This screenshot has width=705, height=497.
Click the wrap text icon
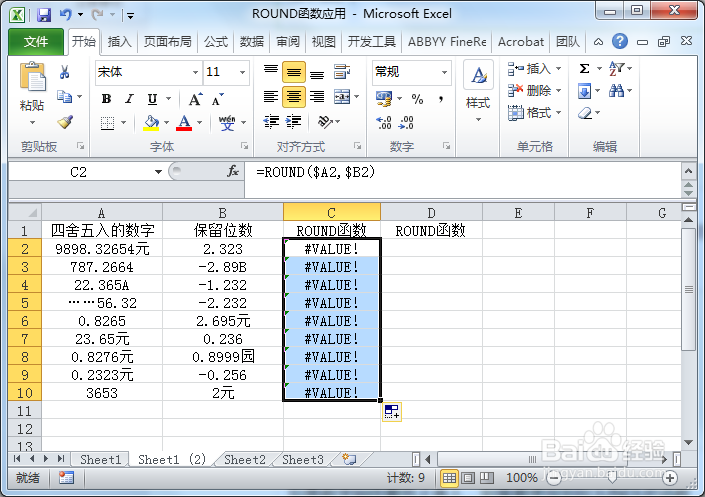(x=342, y=72)
